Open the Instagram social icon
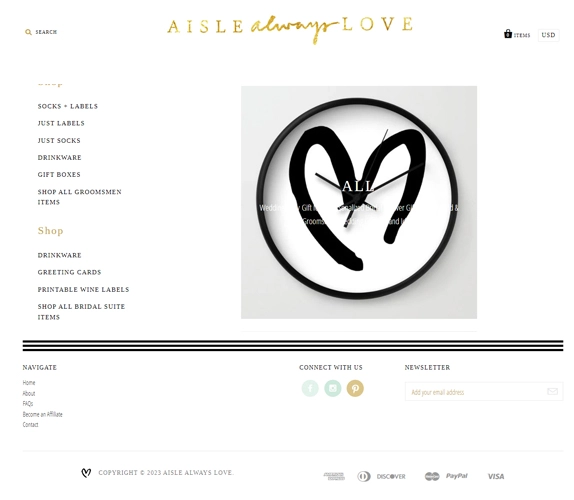This screenshot has width=574, height=500. click(333, 388)
